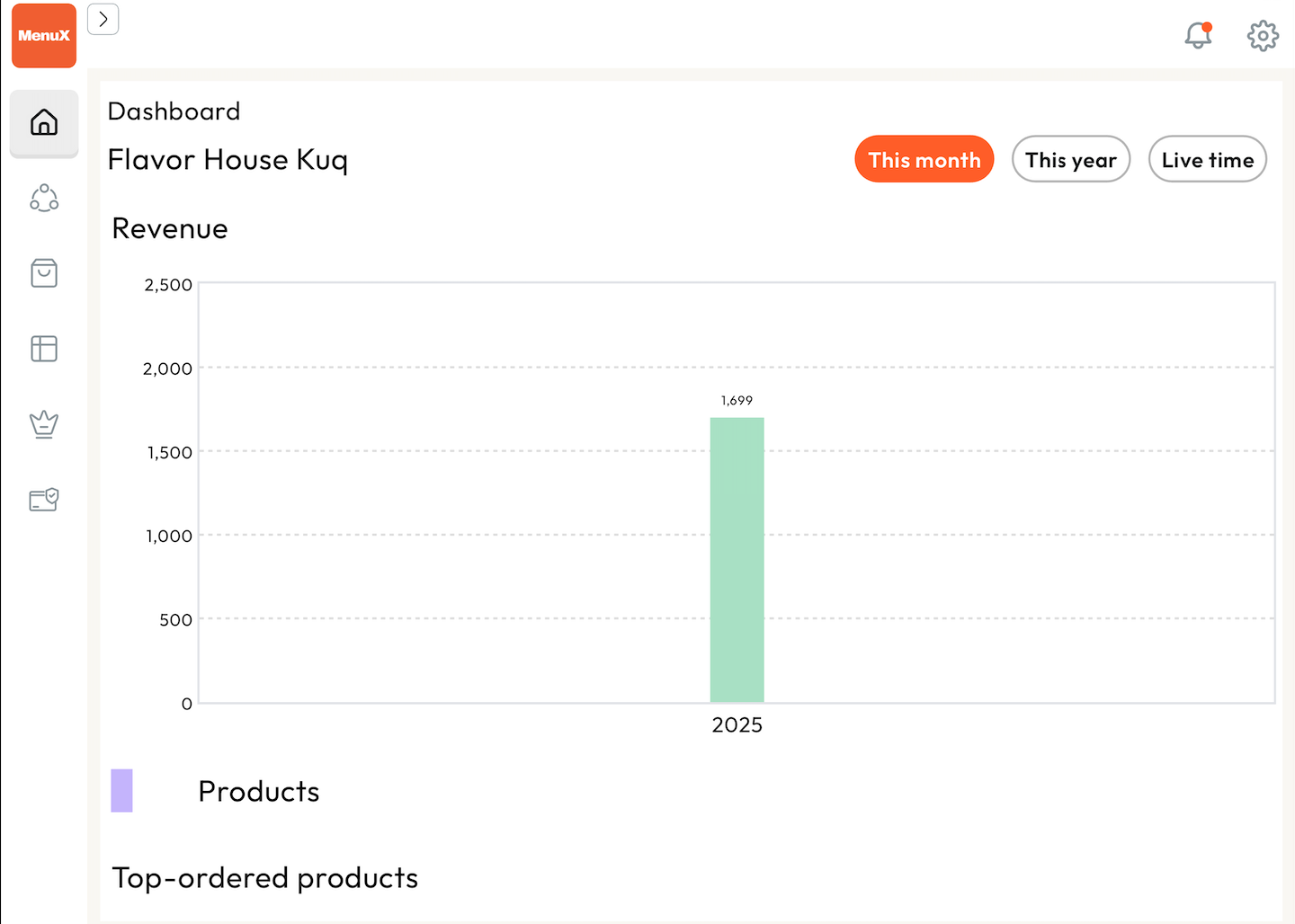Screen dimensions: 1295x924
Task: Click the 2025 axis label
Action: tap(737, 725)
